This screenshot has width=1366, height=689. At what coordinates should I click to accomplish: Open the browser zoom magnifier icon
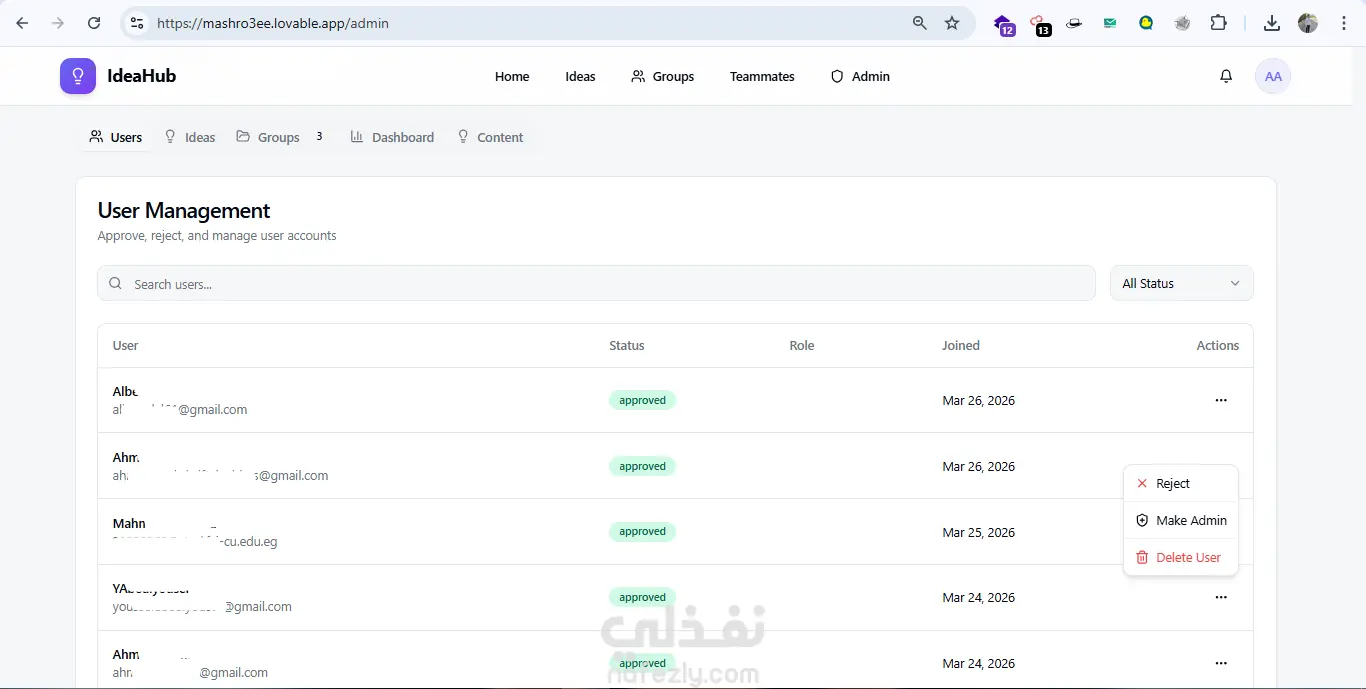click(x=920, y=23)
